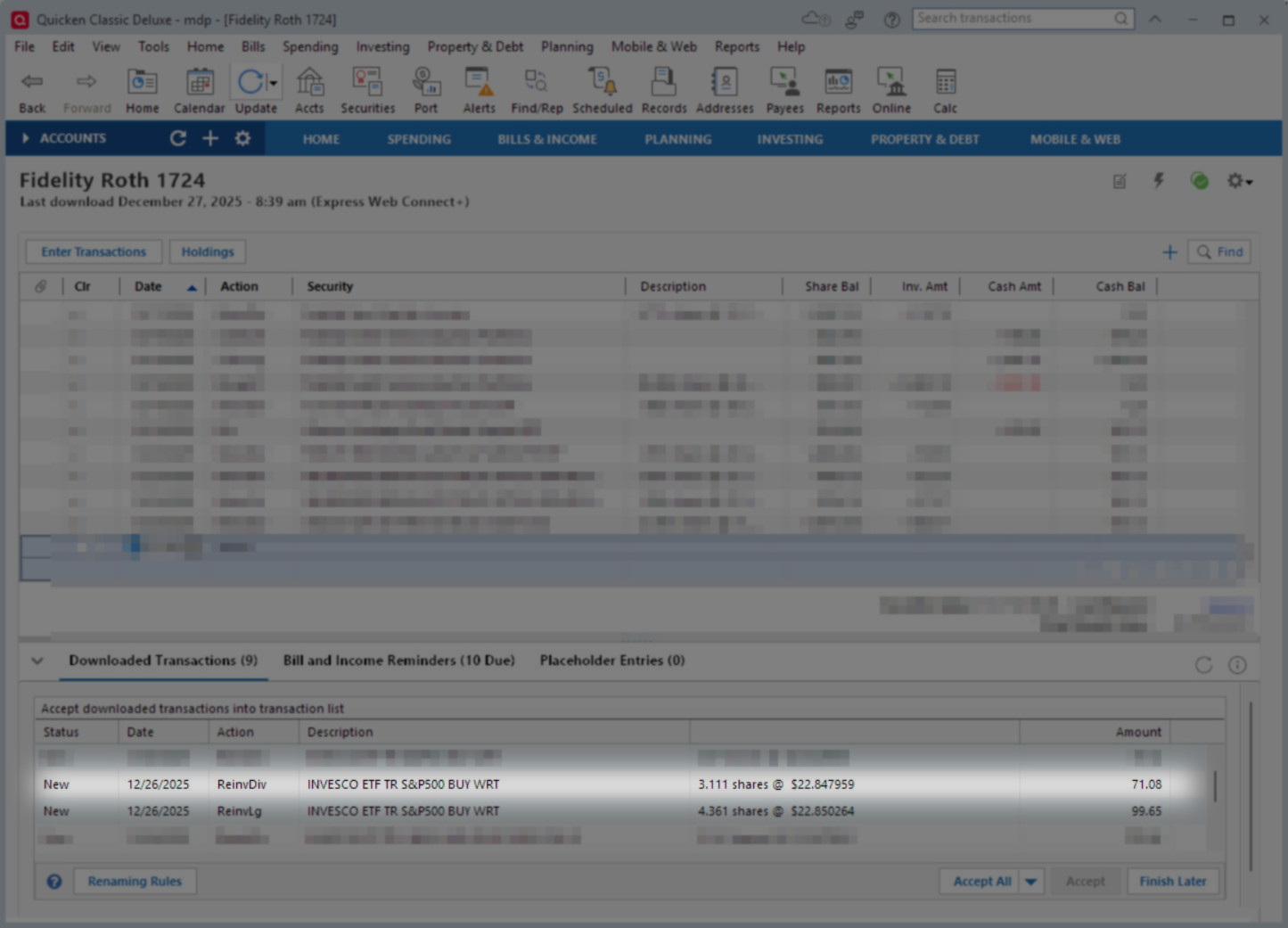Open the Records toolbar icon
This screenshot has height=928, width=1288.
click(x=664, y=90)
